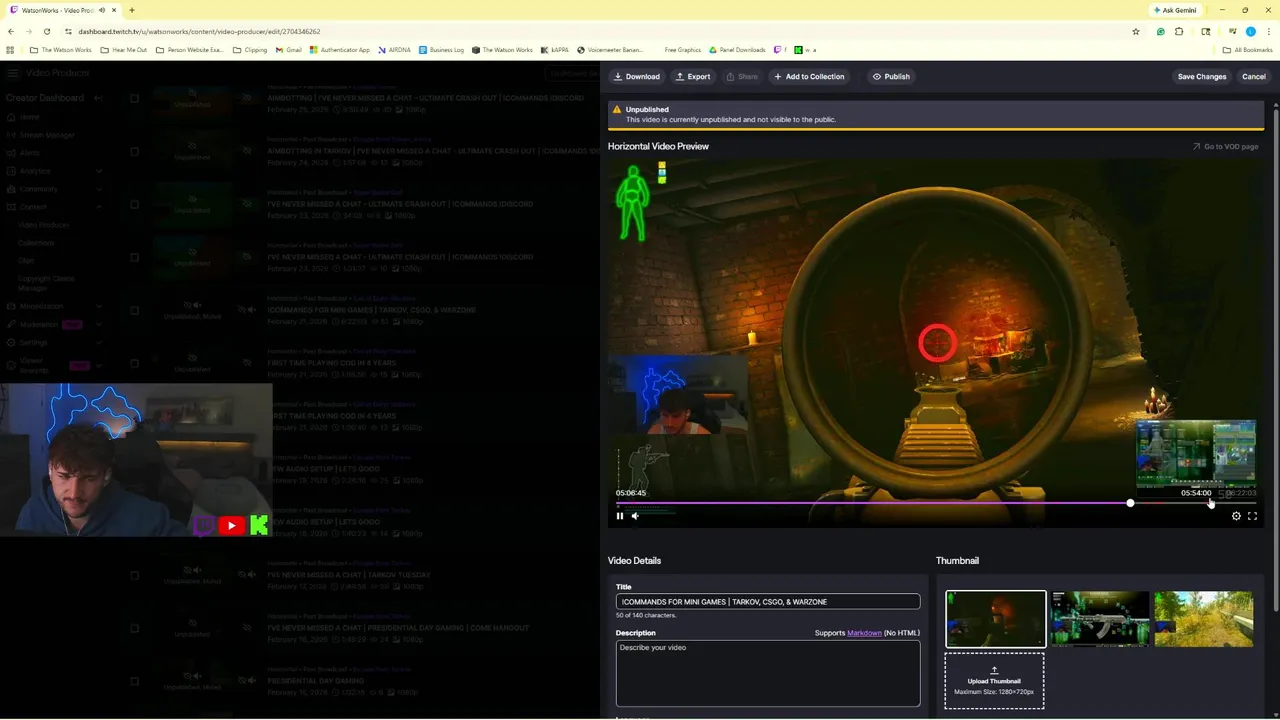This screenshot has width=1280, height=720.
Task: Open the Business Log bookmark
Action: tap(441, 50)
